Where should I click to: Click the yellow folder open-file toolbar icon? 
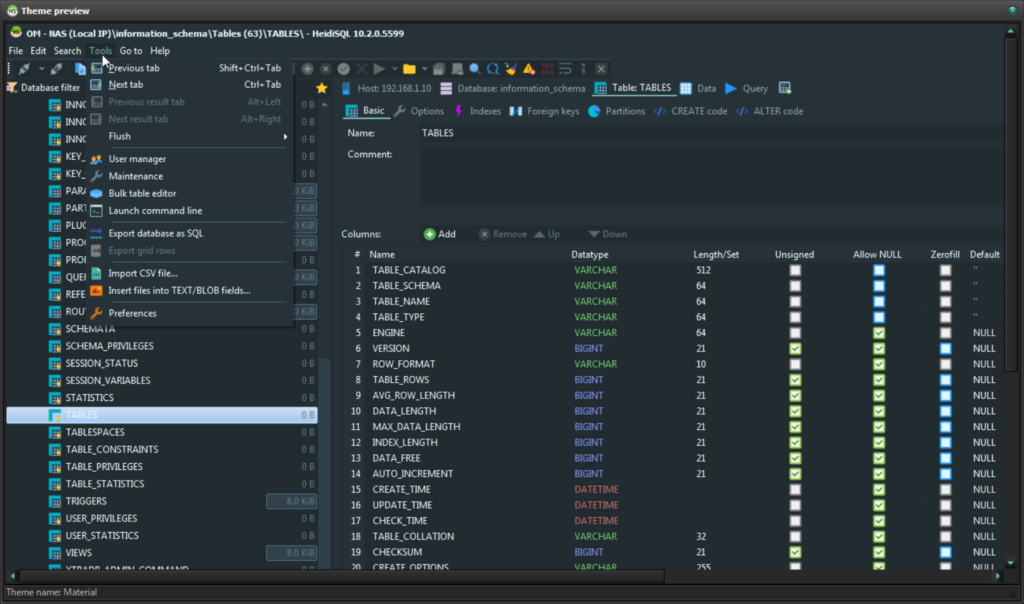pos(409,69)
